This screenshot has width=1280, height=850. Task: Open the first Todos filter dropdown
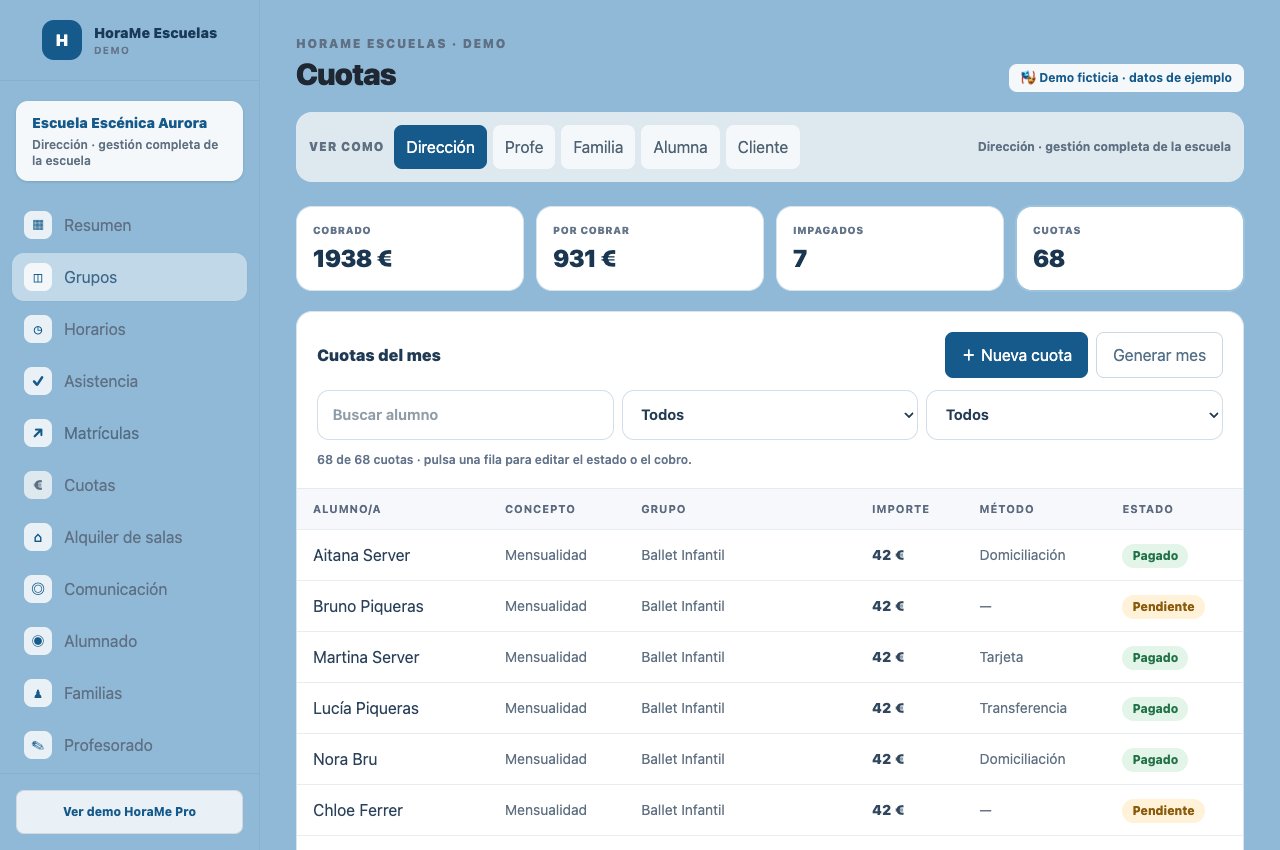coord(770,415)
